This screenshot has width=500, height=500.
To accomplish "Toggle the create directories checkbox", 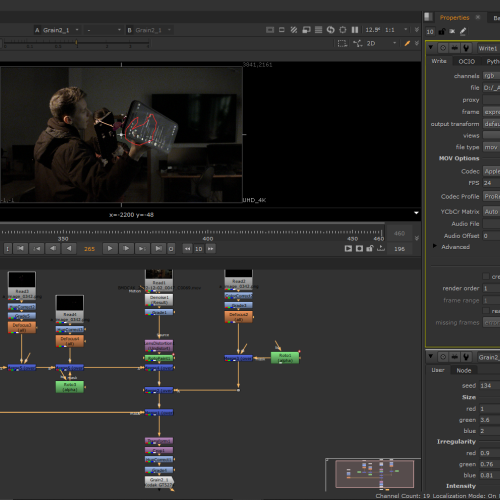I will point(486,276).
